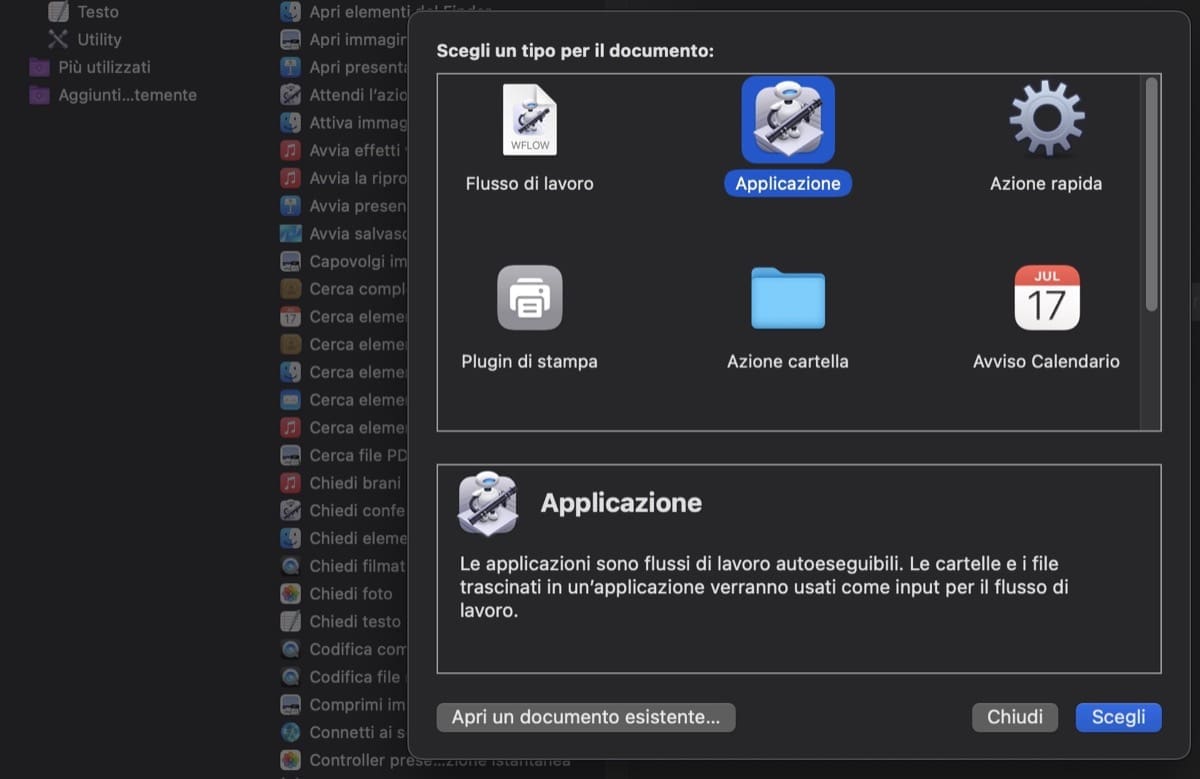1200x779 pixels.
Task: Select the Azione cartella blue folder icon
Action: (x=787, y=297)
